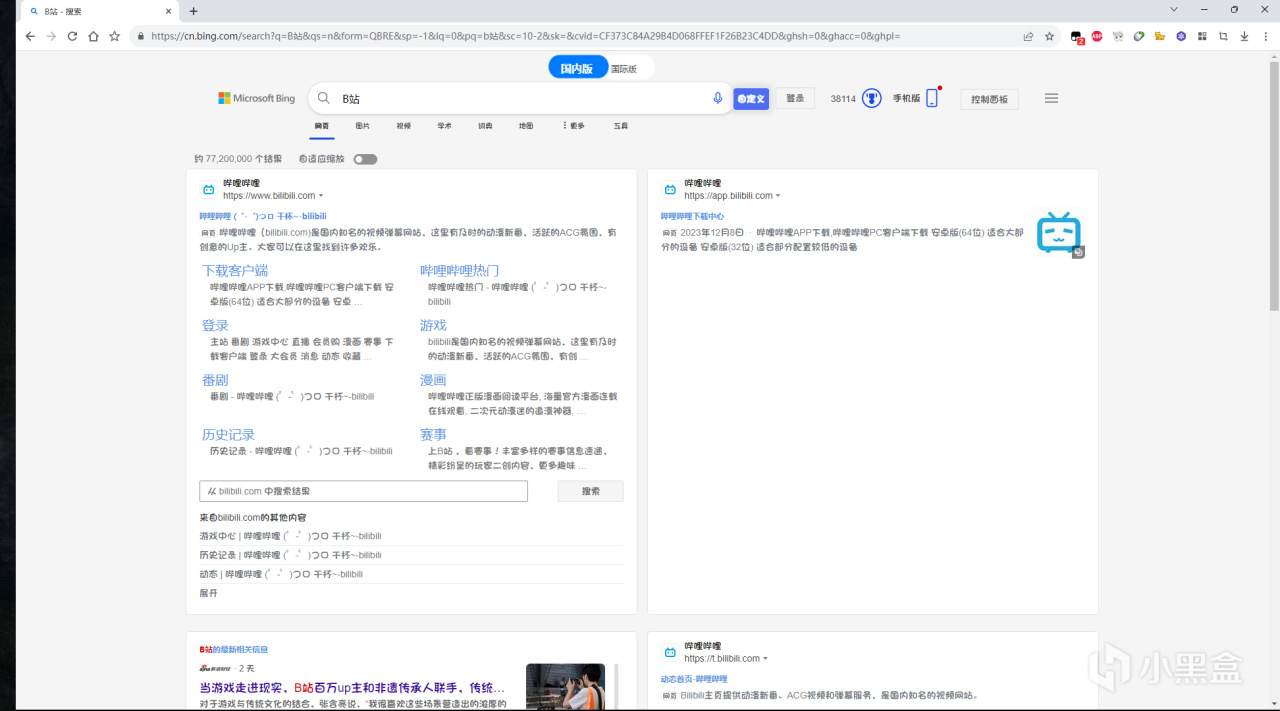Click the blue 定义 button next to search
Screen dimensions: 1280x711
pos(751,98)
